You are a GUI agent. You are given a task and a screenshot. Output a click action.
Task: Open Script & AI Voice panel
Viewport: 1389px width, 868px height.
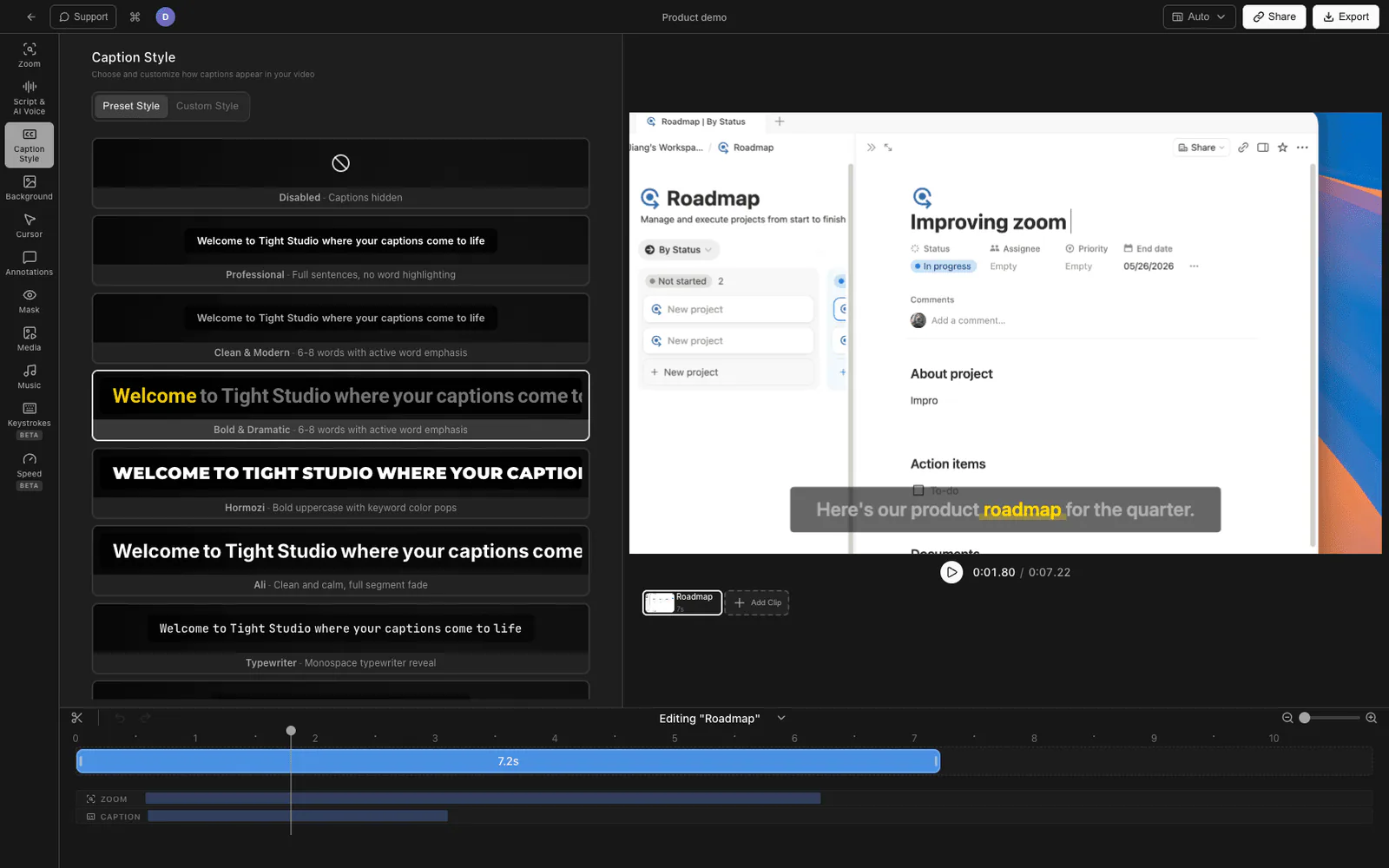coord(30,97)
